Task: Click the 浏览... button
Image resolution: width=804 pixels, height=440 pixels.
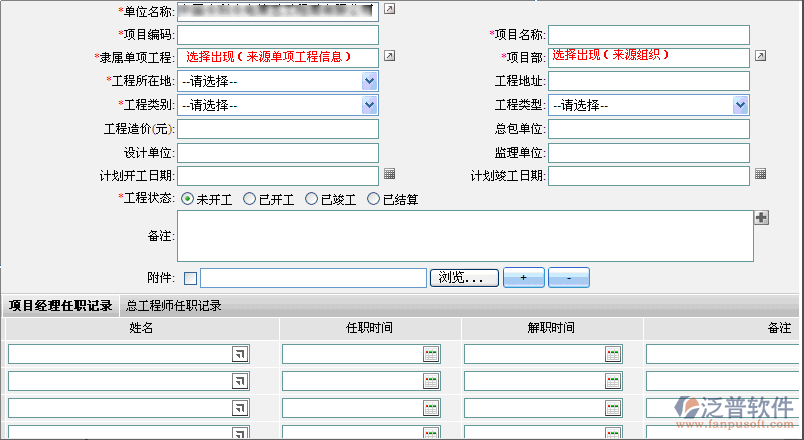Action: pos(463,277)
